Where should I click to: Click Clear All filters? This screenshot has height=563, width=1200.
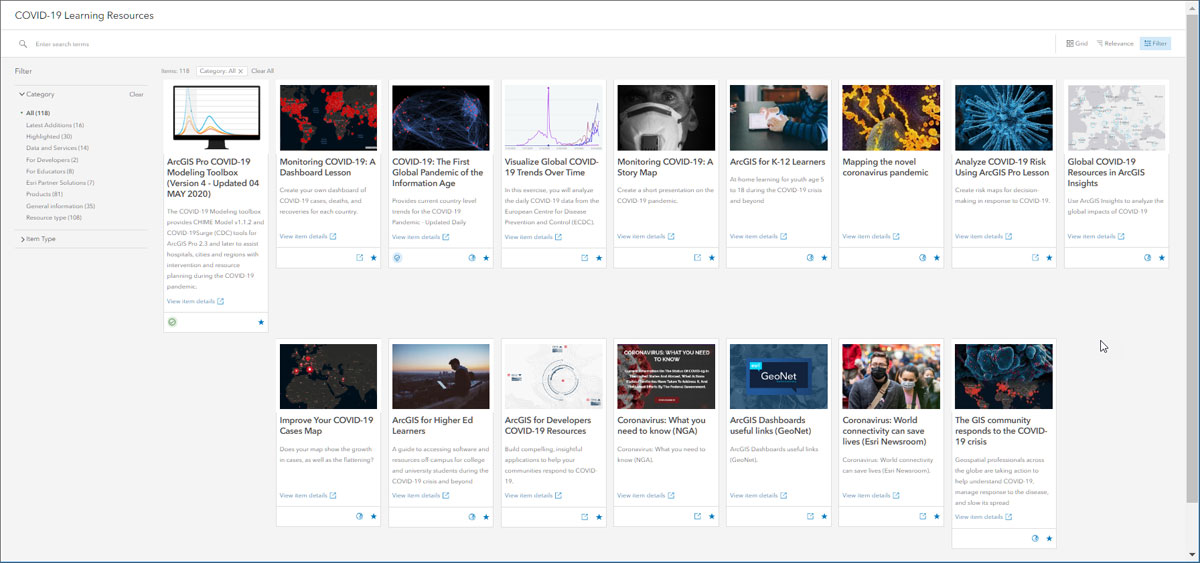tap(262, 71)
